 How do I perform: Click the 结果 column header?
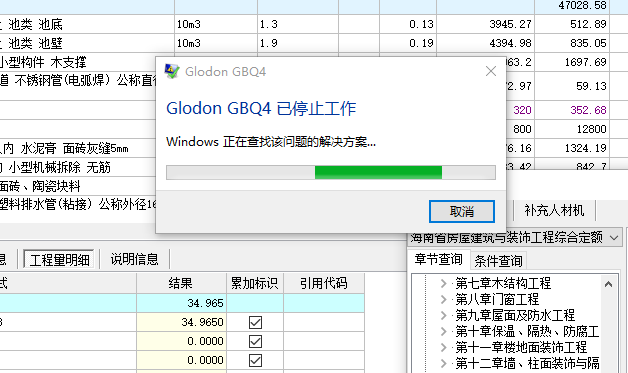(181, 283)
